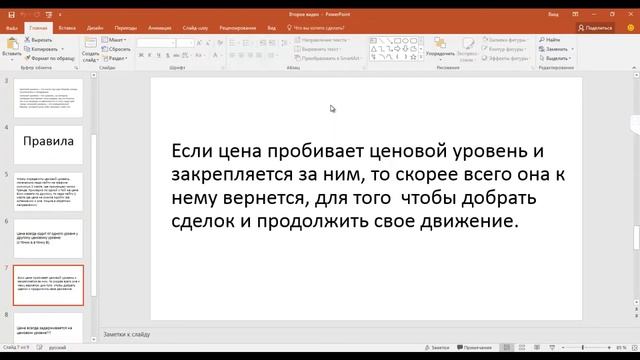The width and height of the screenshot is (640, 360).
Task: Toggle Underline (Ч) formatting
Action: coord(159,55)
